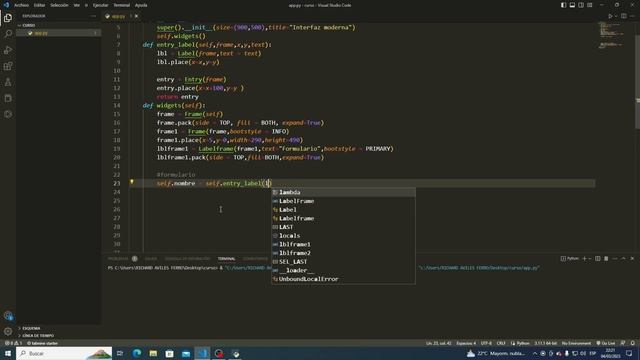This screenshot has width=640, height=360.
Task: Open the Manage gear in activity bar
Action: (8, 331)
